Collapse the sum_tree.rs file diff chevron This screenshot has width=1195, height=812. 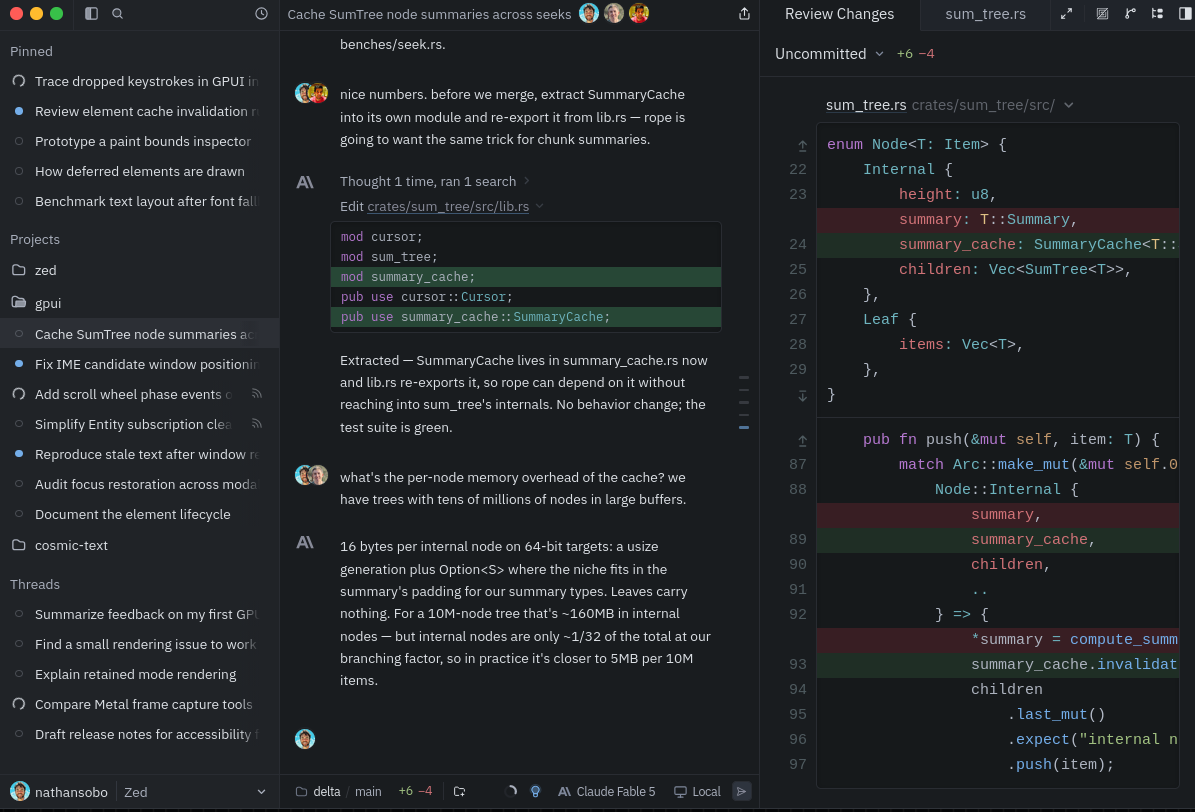point(1068,105)
